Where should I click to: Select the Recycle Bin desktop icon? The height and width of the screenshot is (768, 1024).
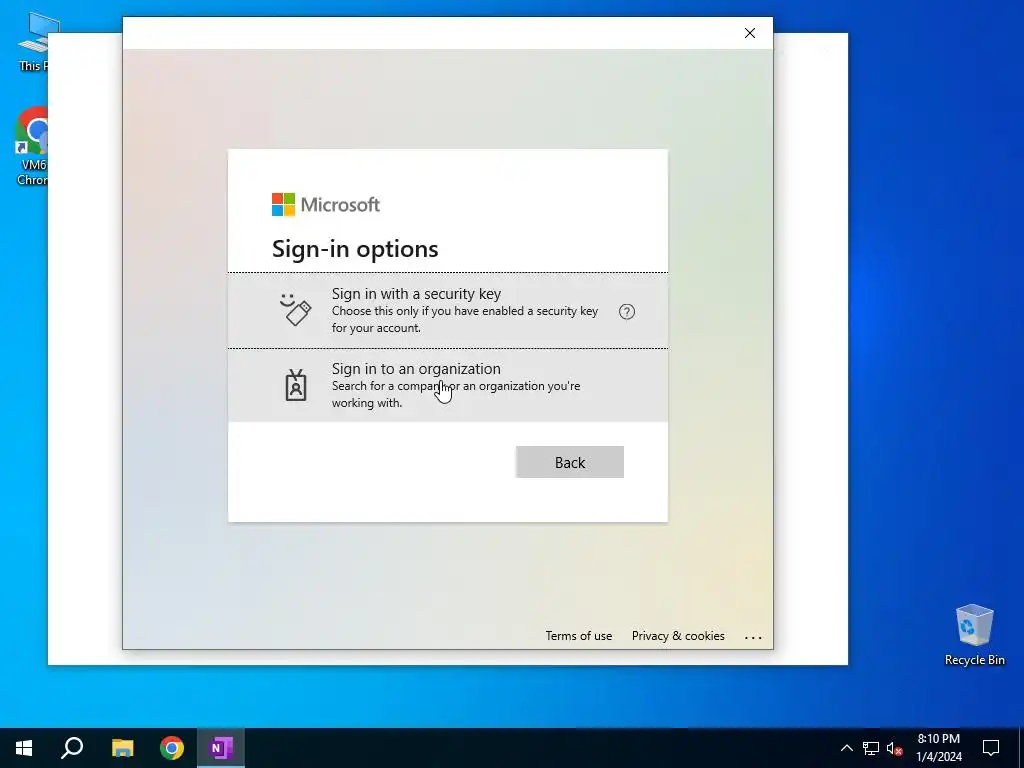[974, 634]
